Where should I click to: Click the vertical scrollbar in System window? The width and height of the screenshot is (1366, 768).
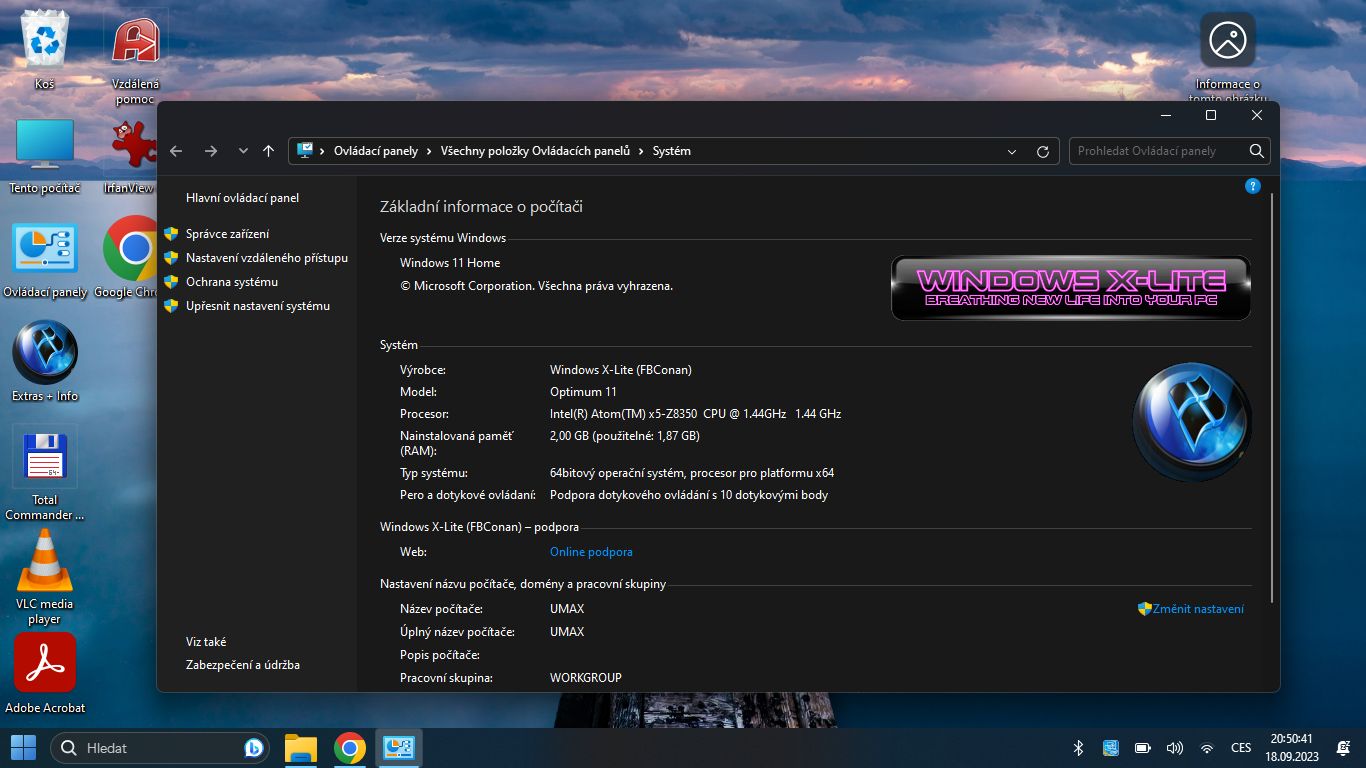[x=1272, y=400]
